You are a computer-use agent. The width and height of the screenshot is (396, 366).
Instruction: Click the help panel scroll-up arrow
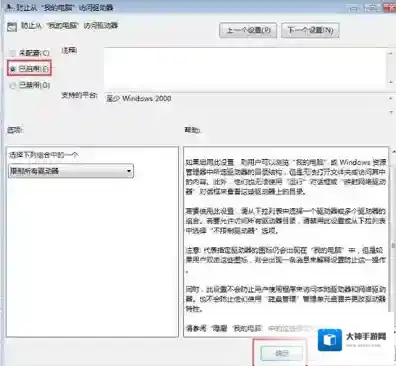click(393, 151)
